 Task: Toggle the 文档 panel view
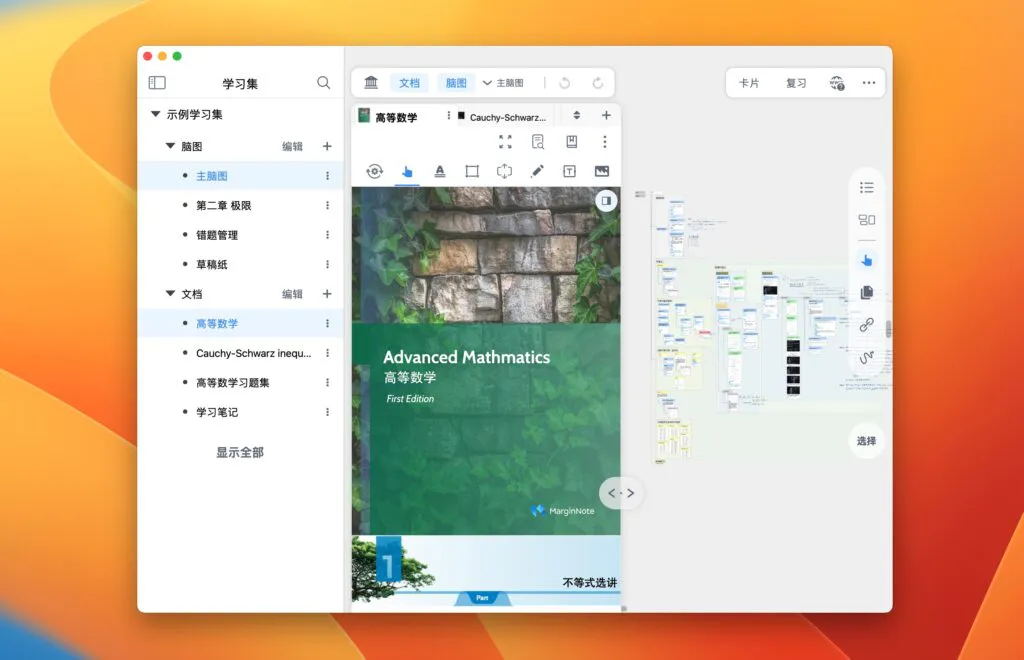click(409, 83)
